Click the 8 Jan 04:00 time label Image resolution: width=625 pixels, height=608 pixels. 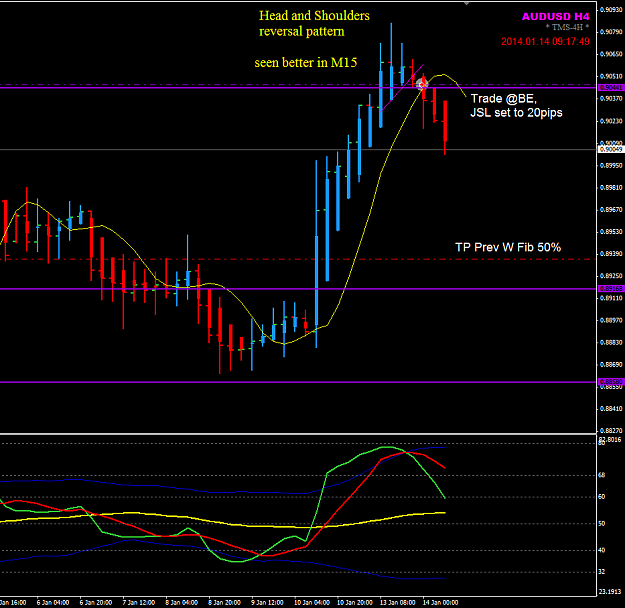point(181,602)
